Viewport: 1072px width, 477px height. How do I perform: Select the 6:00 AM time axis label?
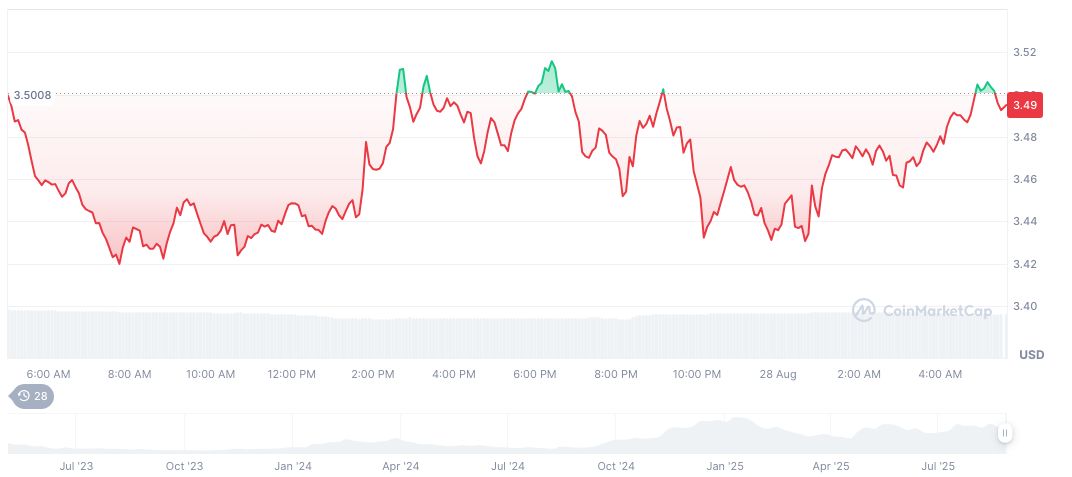tap(48, 374)
